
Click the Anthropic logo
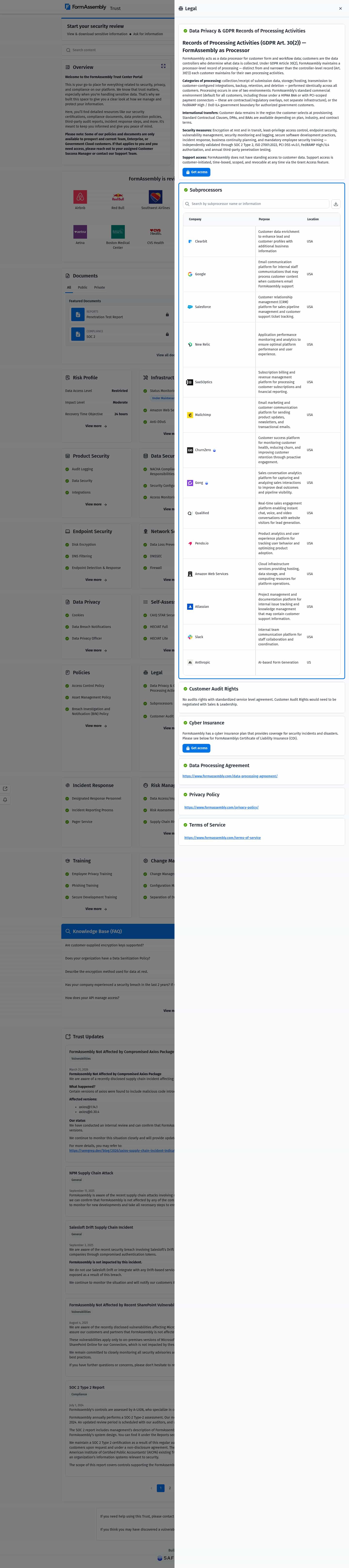190,662
